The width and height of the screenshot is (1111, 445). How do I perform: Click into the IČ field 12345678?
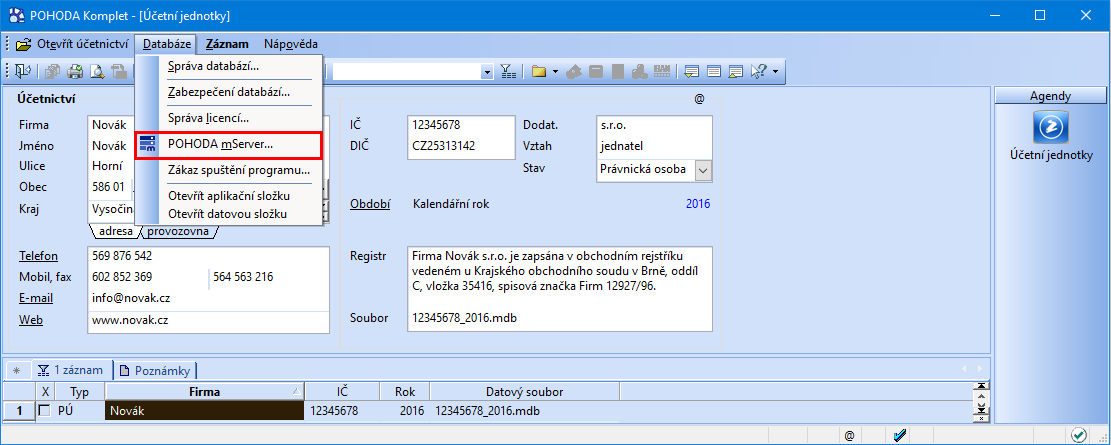click(x=461, y=125)
